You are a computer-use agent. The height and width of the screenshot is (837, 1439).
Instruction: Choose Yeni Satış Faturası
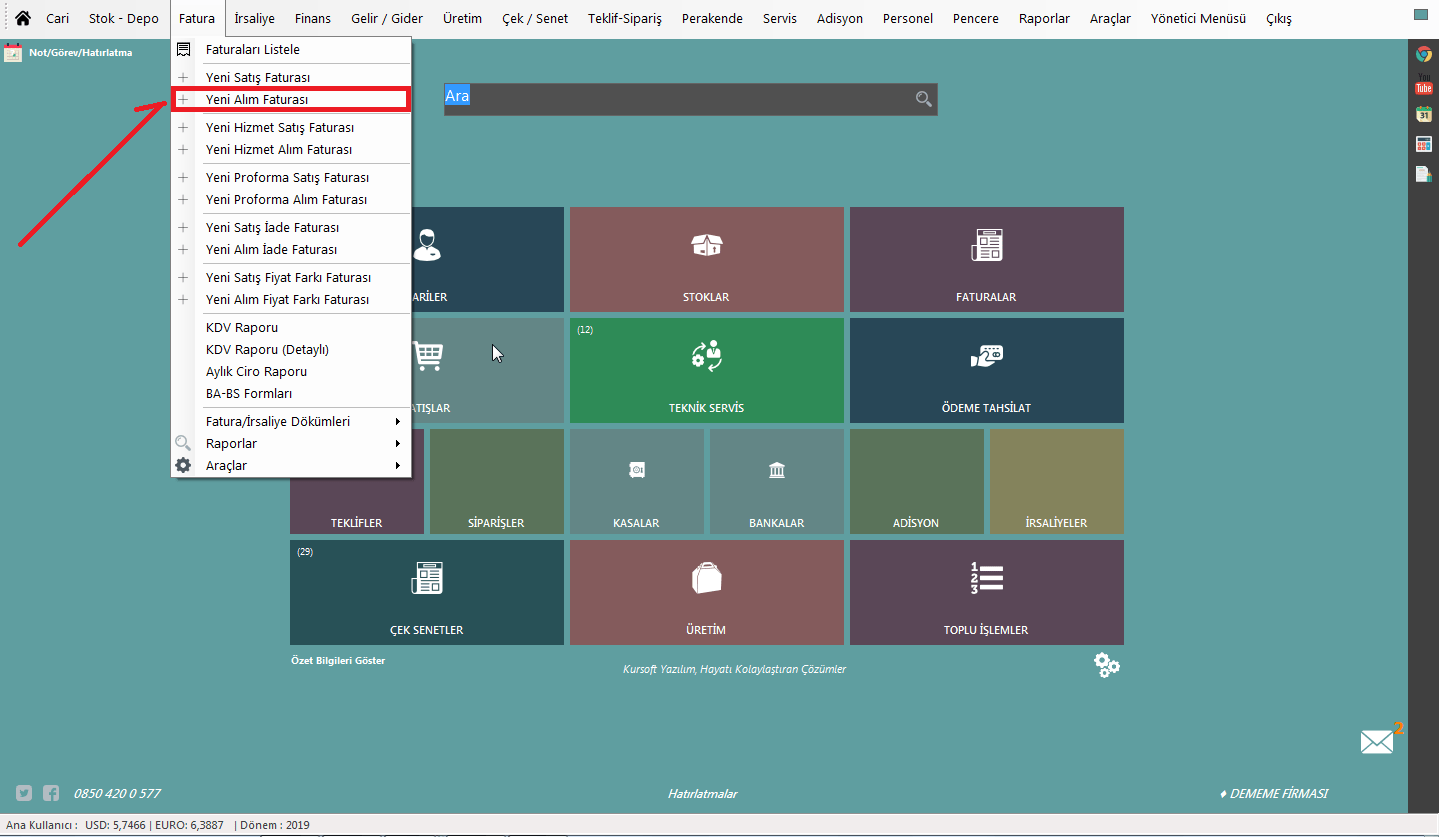click(291, 77)
